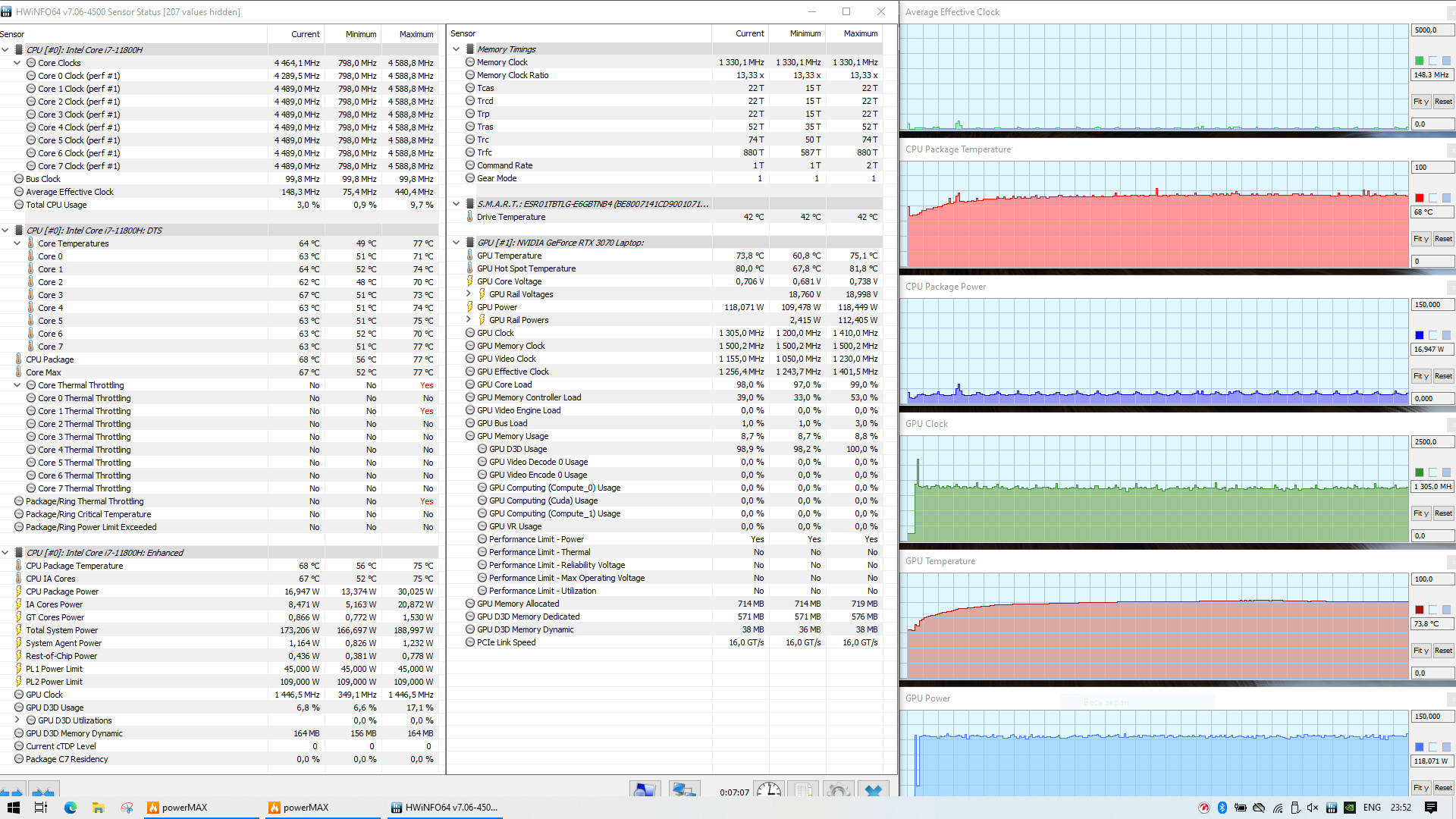Viewport: 1456px width, 819px height.
Task: Click the red color swatch on CPU Package Temperature graph
Action: coord(1419,198)
